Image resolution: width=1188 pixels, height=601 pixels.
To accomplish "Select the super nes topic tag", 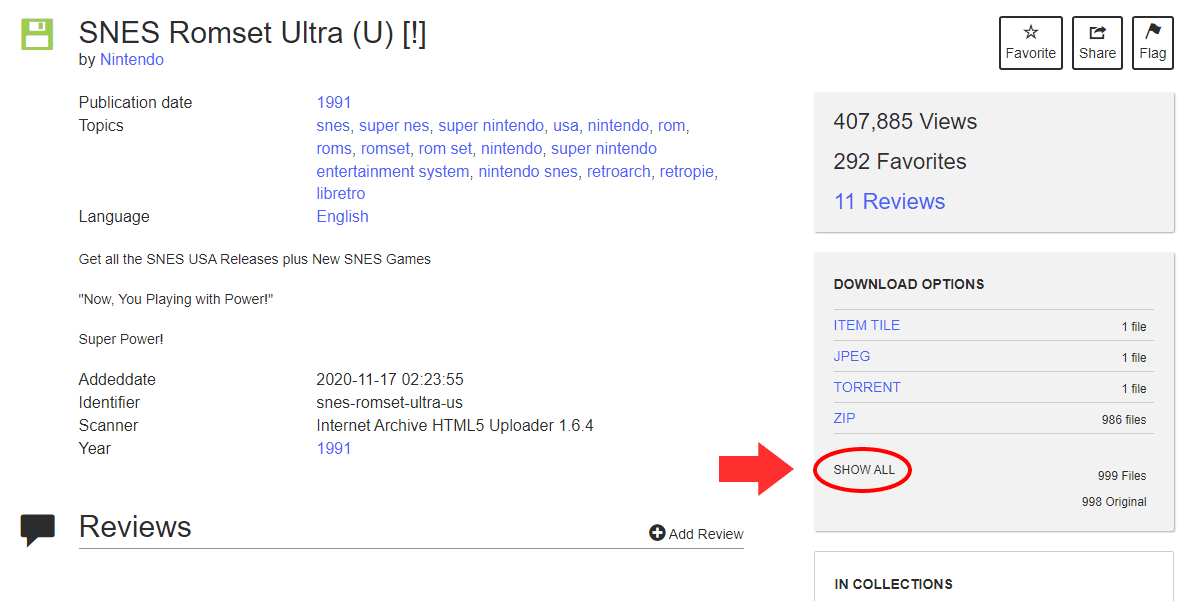I will click(x=394, y=126).
